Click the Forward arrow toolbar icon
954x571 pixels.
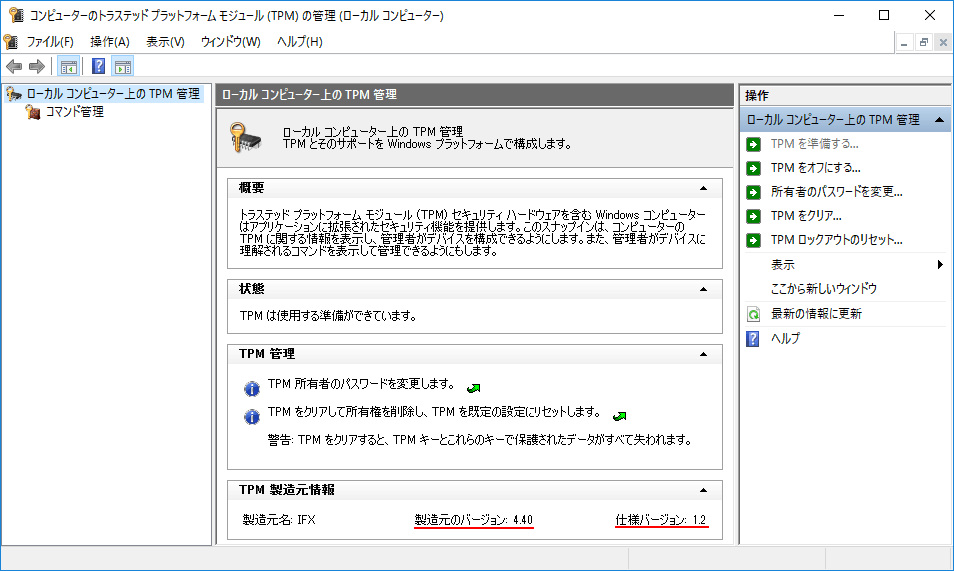click(x=37, y=66)
